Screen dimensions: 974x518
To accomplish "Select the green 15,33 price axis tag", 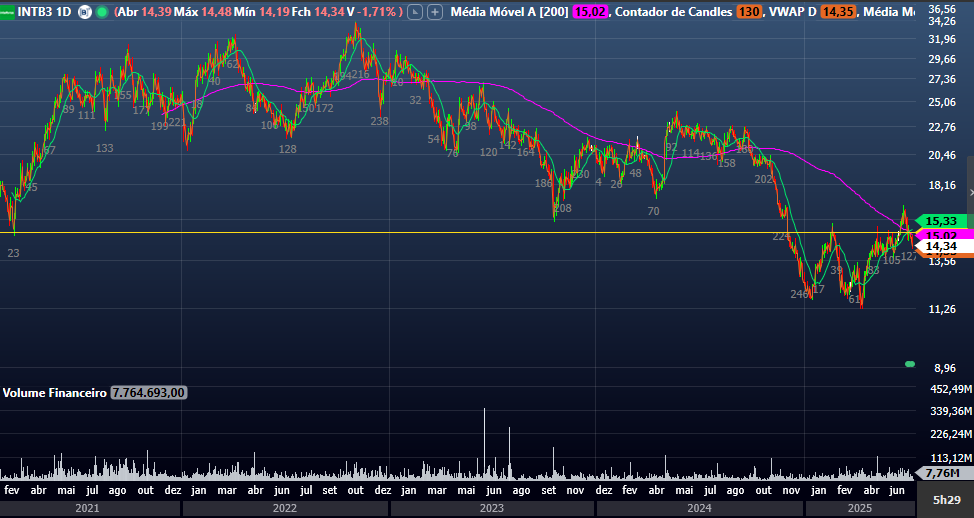I will [941, 221].
